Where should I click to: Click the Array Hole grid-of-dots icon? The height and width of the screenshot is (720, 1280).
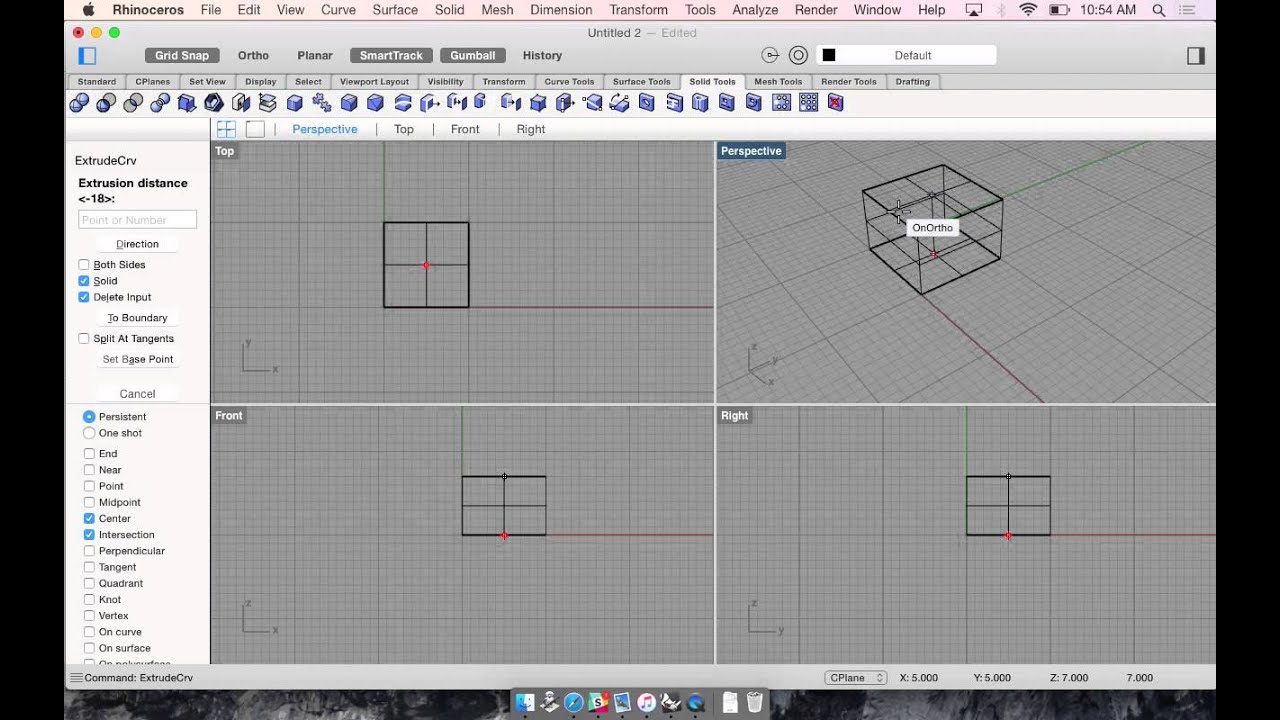(x=808, y=103)
